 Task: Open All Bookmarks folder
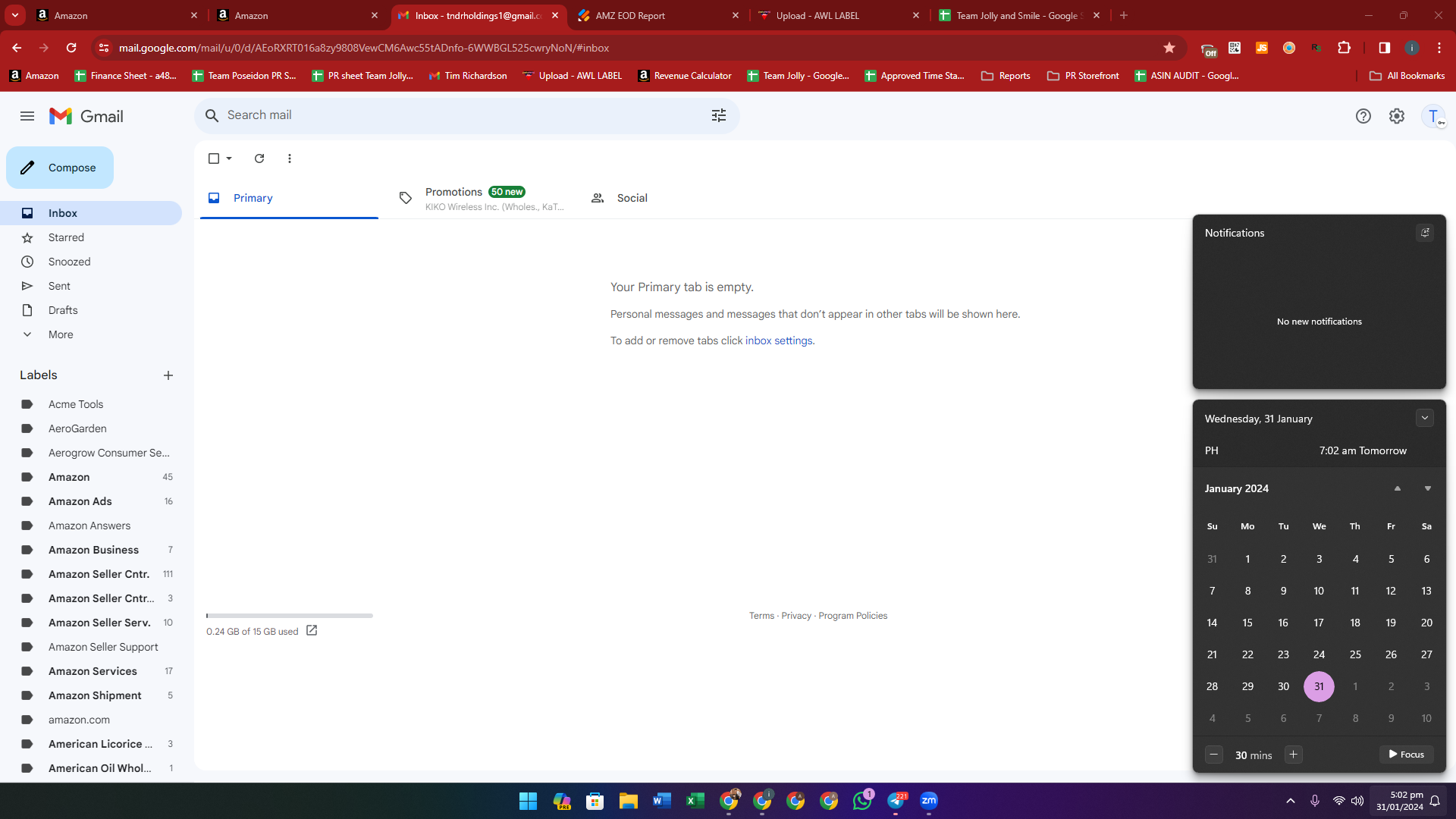pos(1407,76)
